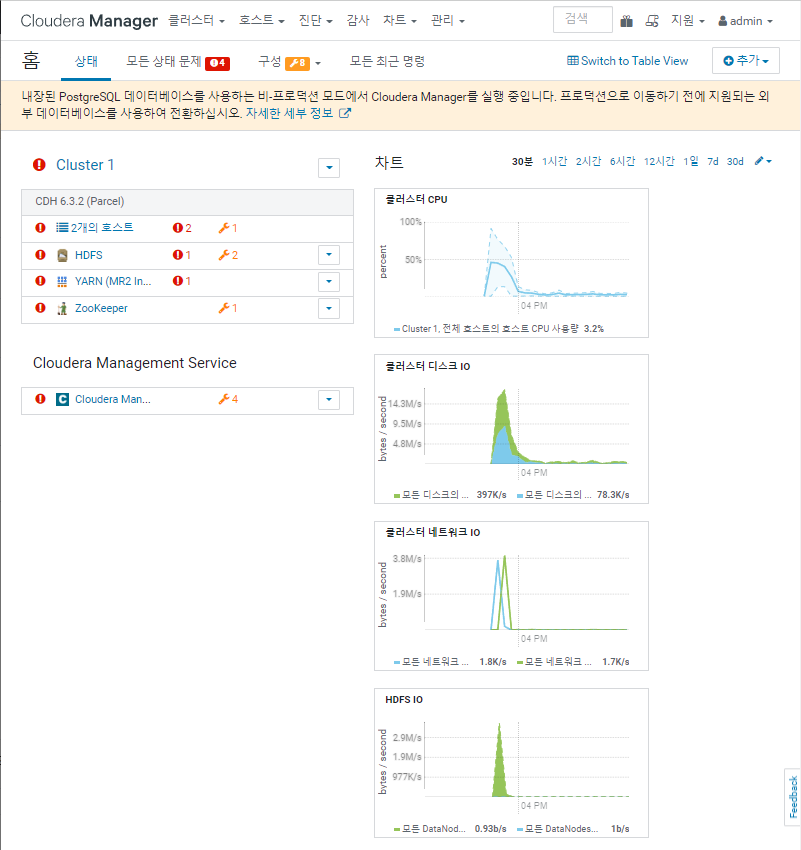This screenshot has width=801, height=850.
Task: Open the chart pencil edit menu
Action: coord(763,161)
